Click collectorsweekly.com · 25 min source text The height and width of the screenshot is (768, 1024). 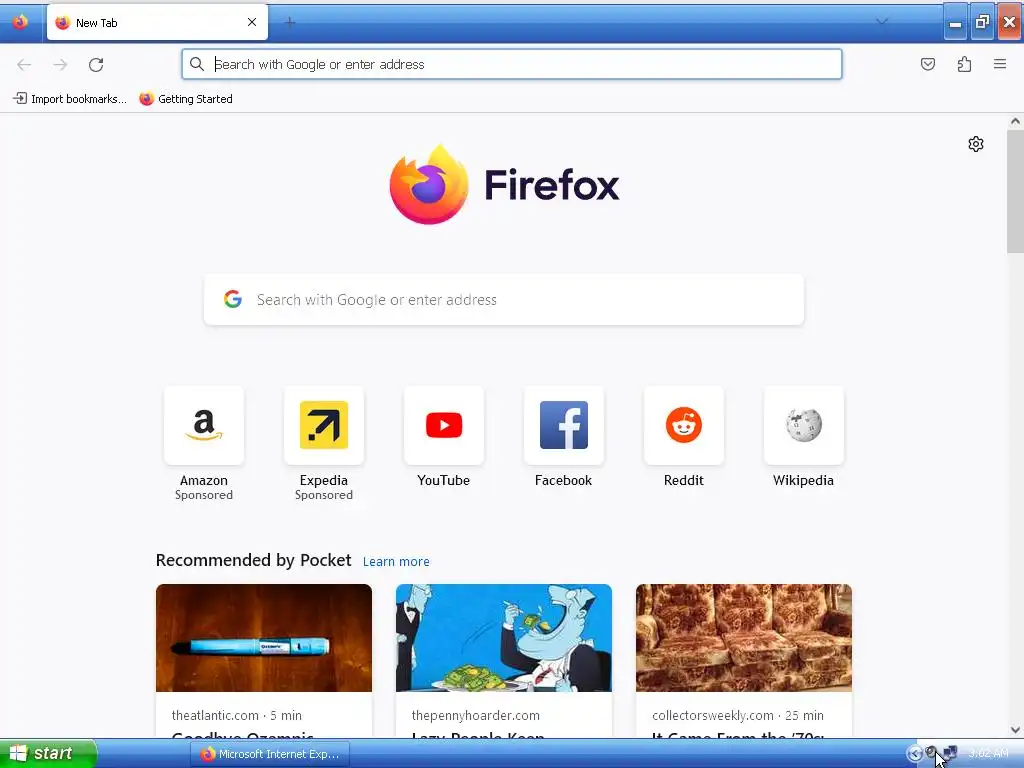click(x=738, y=715)
